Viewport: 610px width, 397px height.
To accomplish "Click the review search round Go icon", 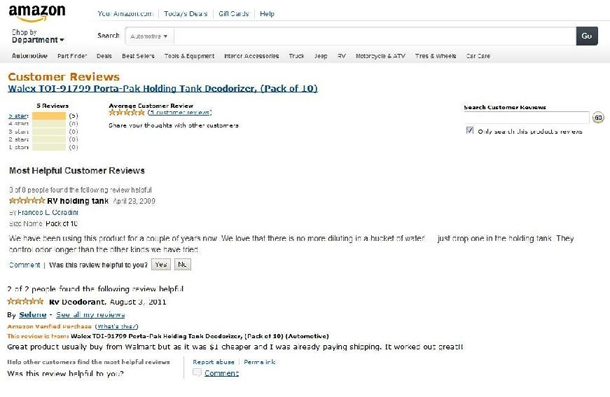I will tap(598, 117).
